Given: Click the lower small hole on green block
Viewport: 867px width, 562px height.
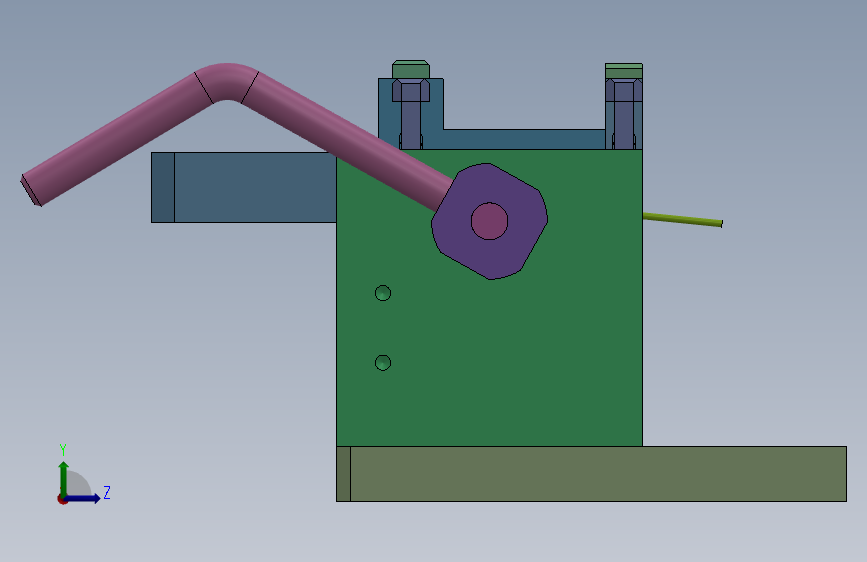Looking at the screenshot, I should [383, 363].
